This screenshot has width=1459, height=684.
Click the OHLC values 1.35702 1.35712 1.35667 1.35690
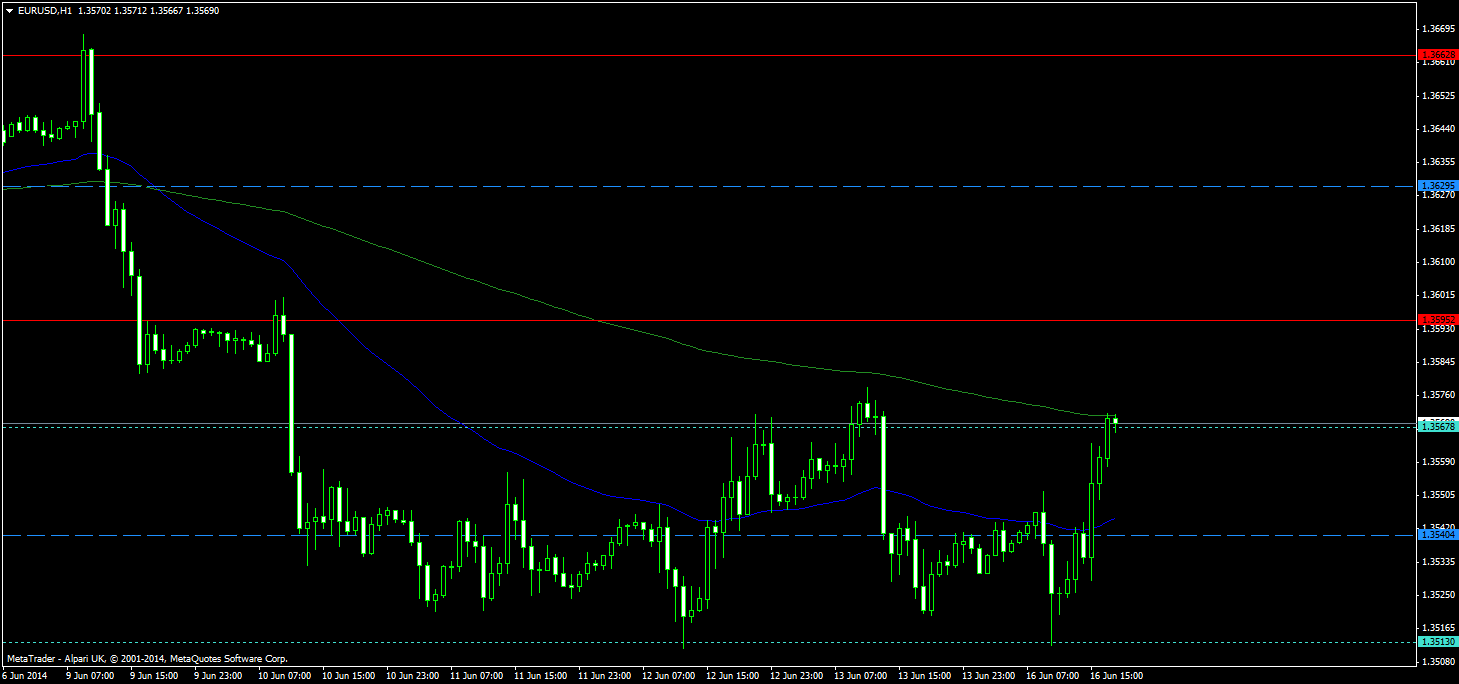pos(147,10)
